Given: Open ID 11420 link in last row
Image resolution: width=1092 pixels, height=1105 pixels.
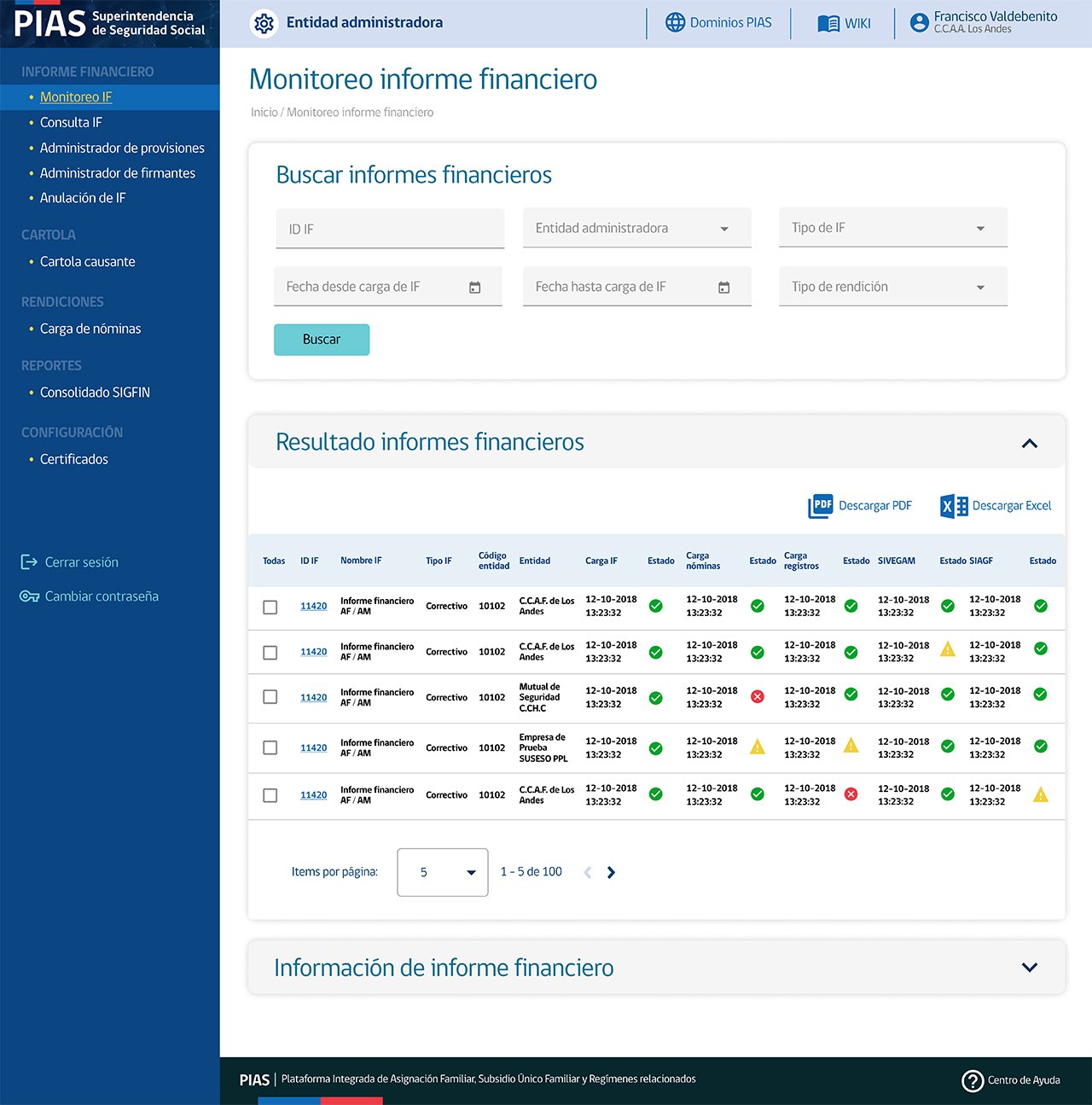Looking at the screenshot, I should pos(314,795).
